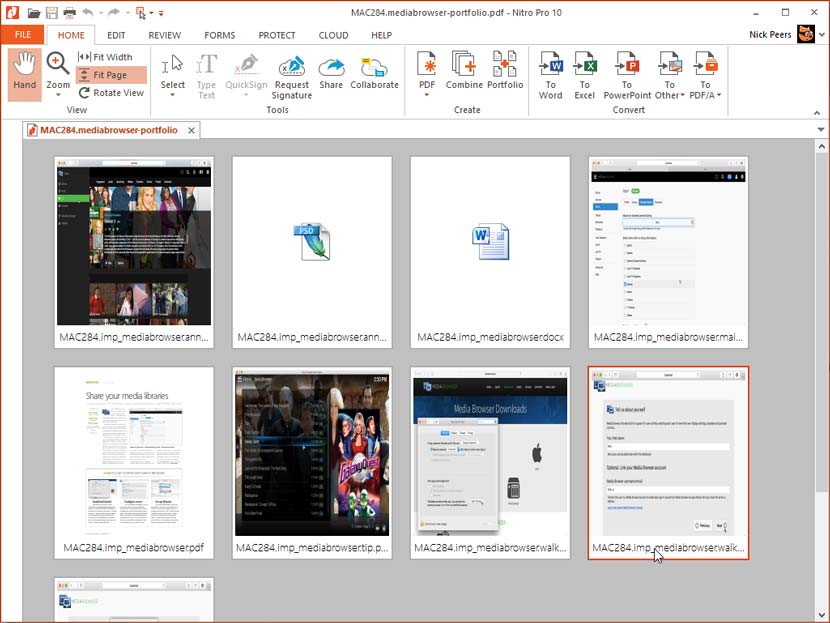Viewport: 830px width, 623px height.
Task: Open the FILE menu
Action: click(22, 35)
